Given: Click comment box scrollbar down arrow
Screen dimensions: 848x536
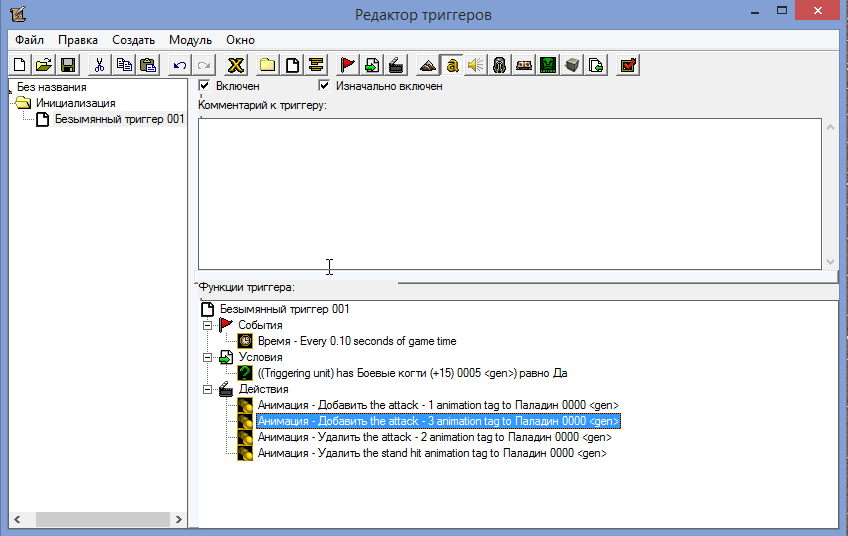Looking at the screenshot, I should coord(830,262).
